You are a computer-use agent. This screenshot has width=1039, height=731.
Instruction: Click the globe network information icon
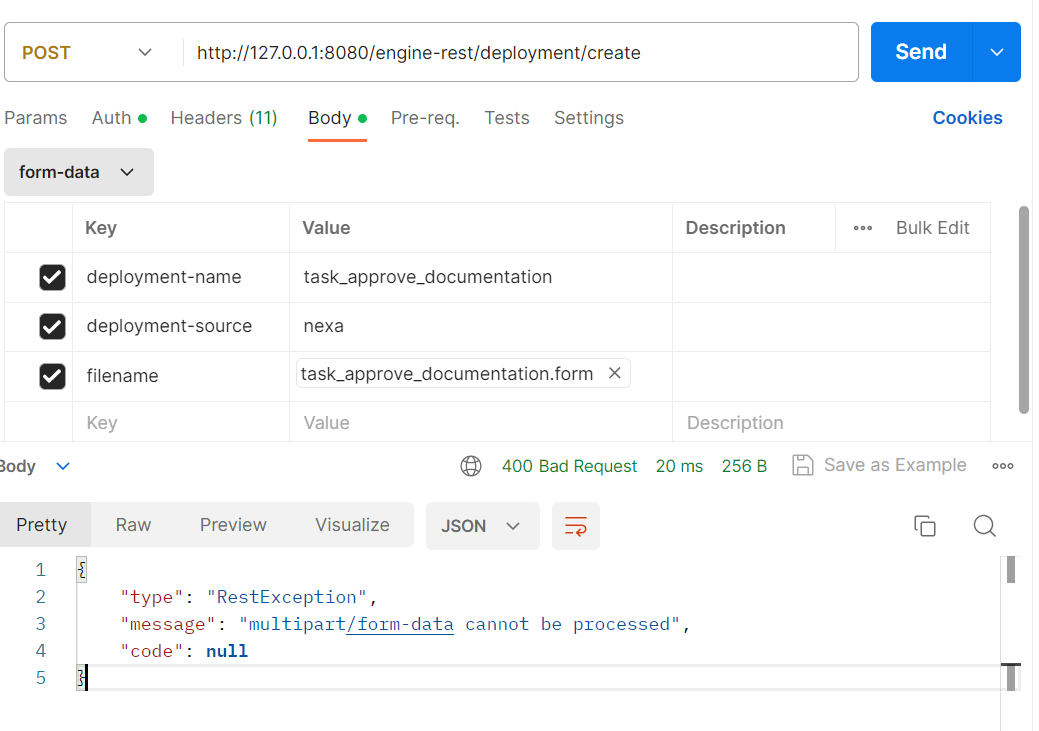(470, 465)
